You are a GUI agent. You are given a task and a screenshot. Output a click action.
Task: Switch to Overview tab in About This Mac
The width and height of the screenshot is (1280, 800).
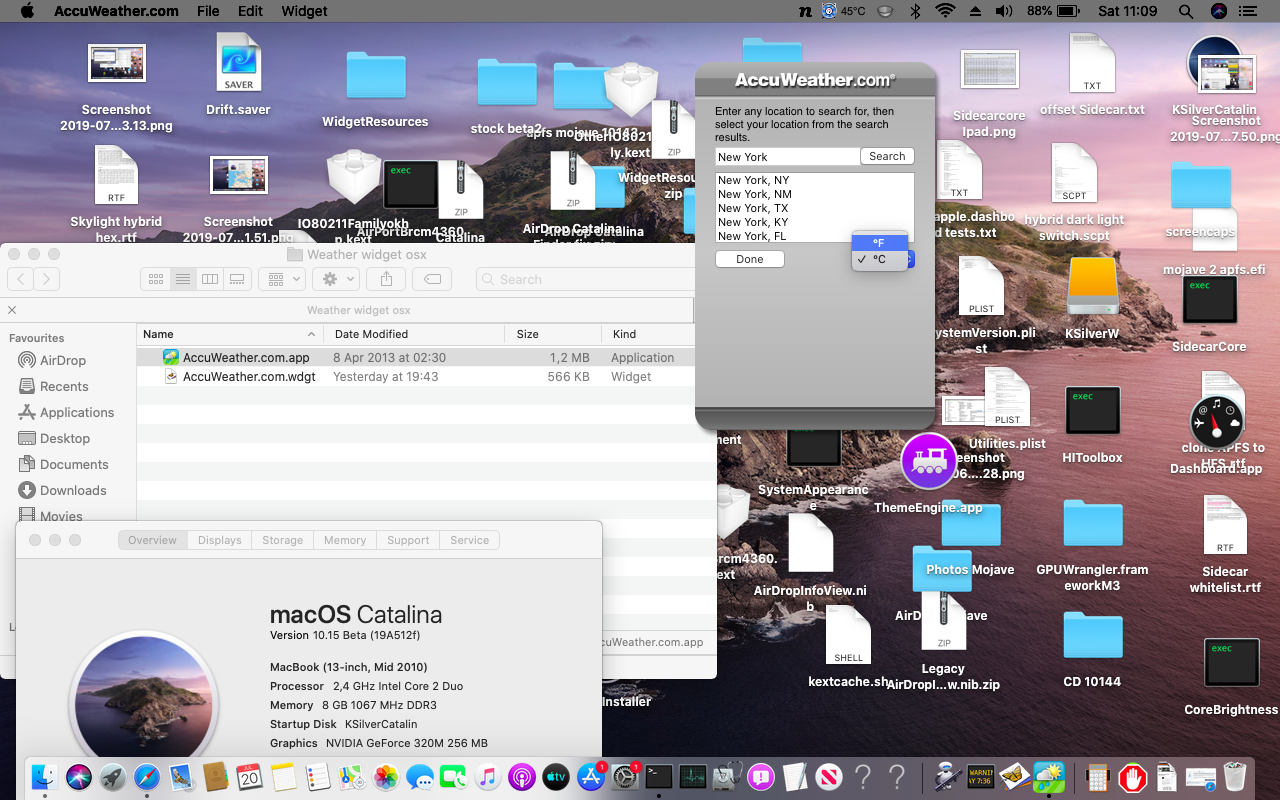pyautogui.click(x=152, y=540)
